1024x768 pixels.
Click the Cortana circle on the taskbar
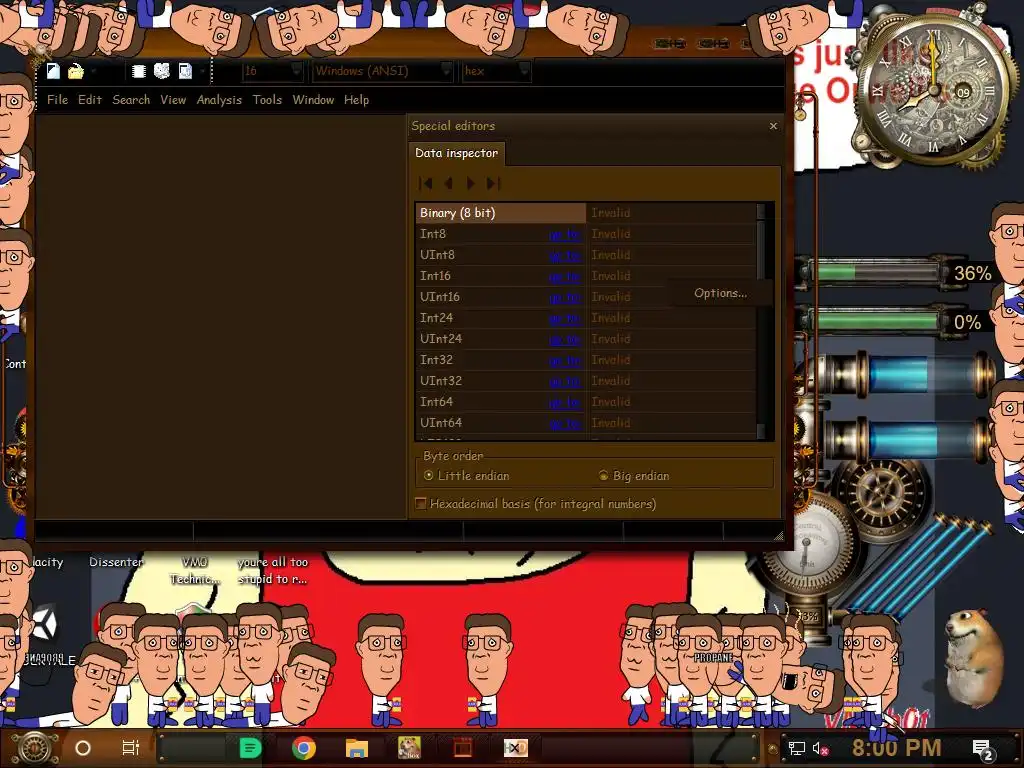(83, 748)
